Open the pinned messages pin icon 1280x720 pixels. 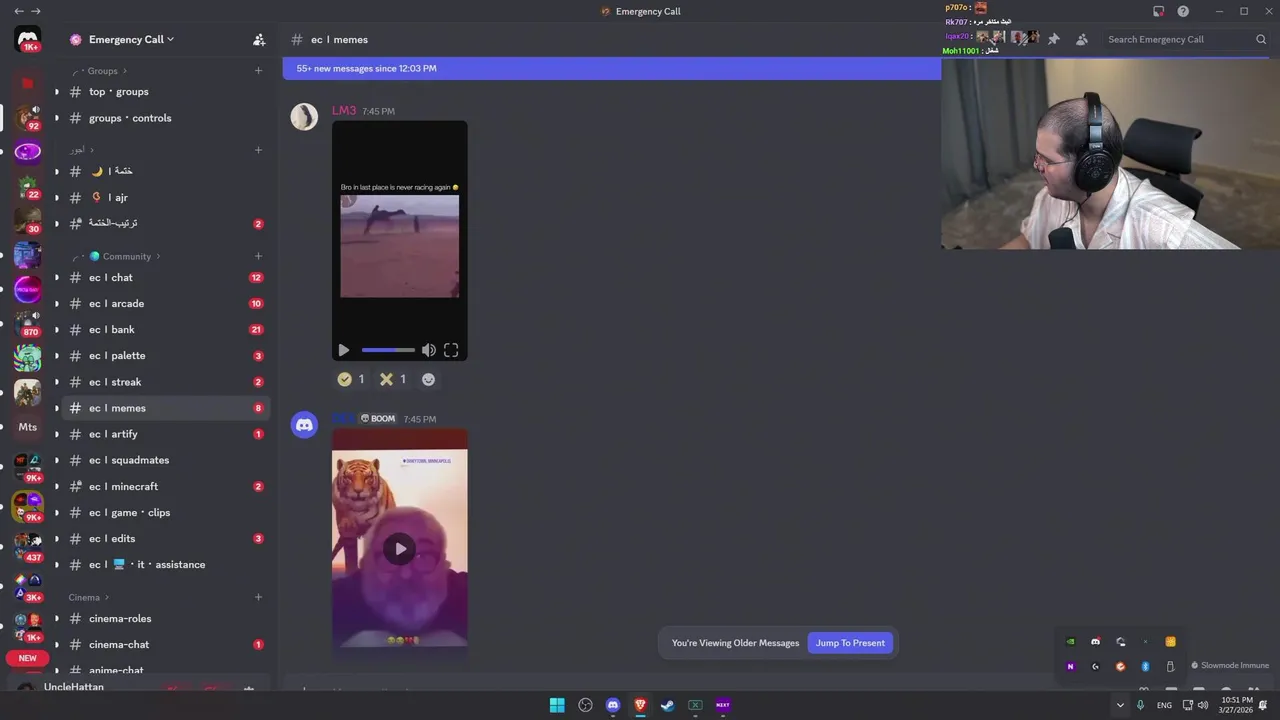coord(1053,39)
